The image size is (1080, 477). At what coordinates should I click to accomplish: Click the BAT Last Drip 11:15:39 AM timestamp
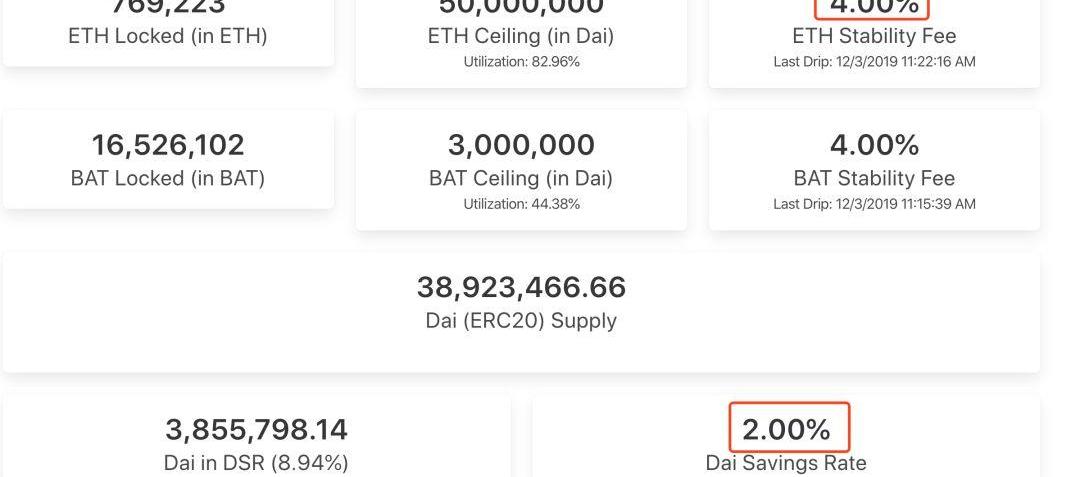coord(874,204)
